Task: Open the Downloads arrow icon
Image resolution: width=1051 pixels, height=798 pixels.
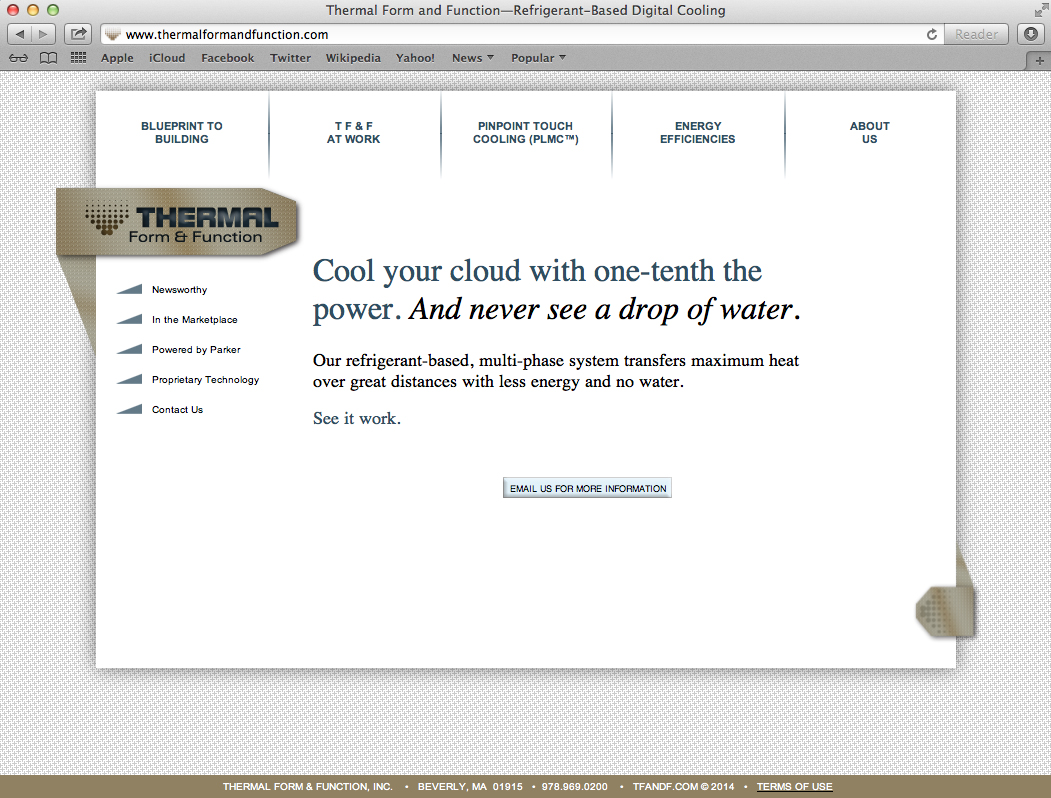Action: tap(1031, 34)
